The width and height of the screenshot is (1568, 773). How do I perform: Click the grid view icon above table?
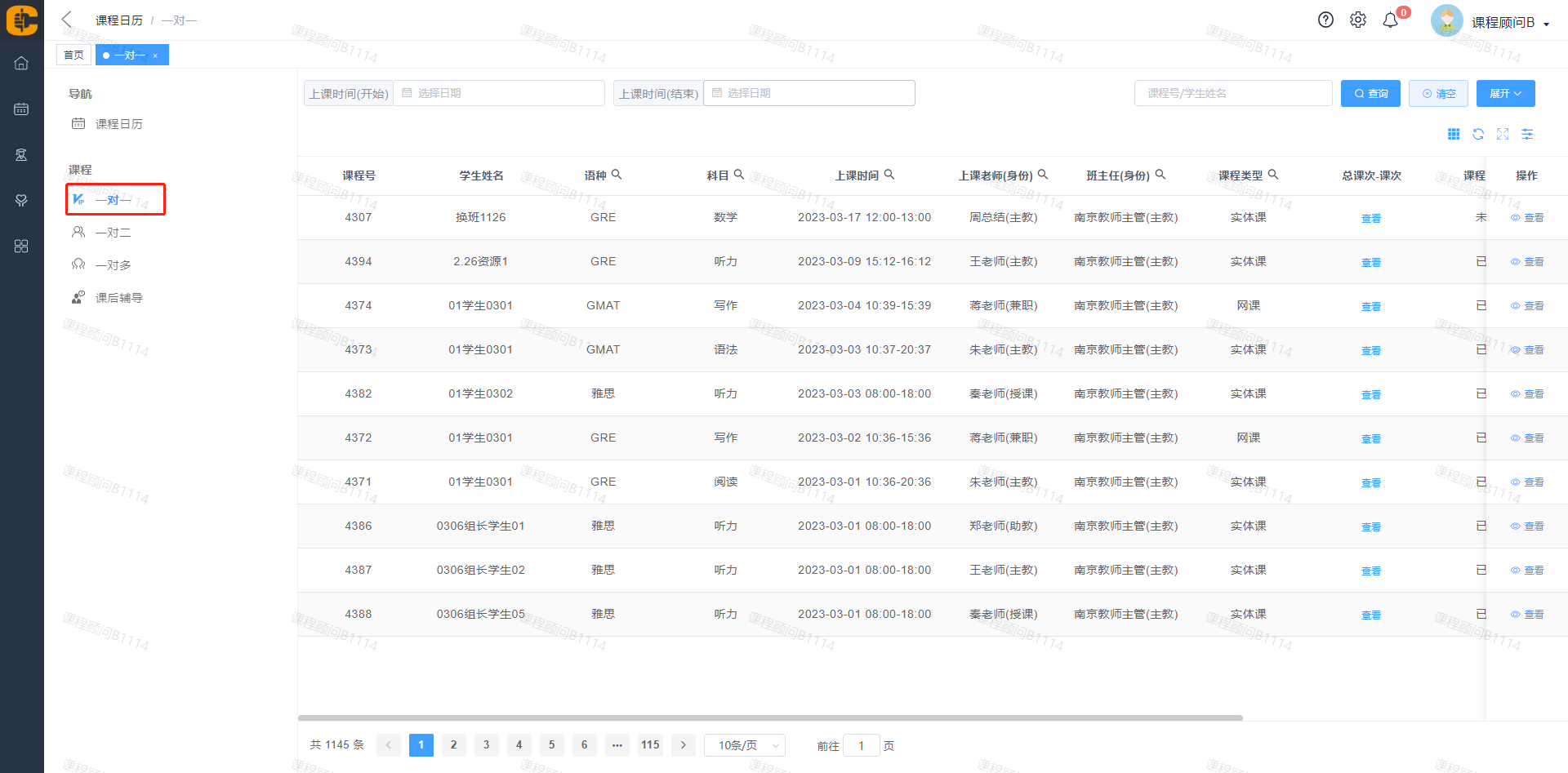coord(1454,134)
